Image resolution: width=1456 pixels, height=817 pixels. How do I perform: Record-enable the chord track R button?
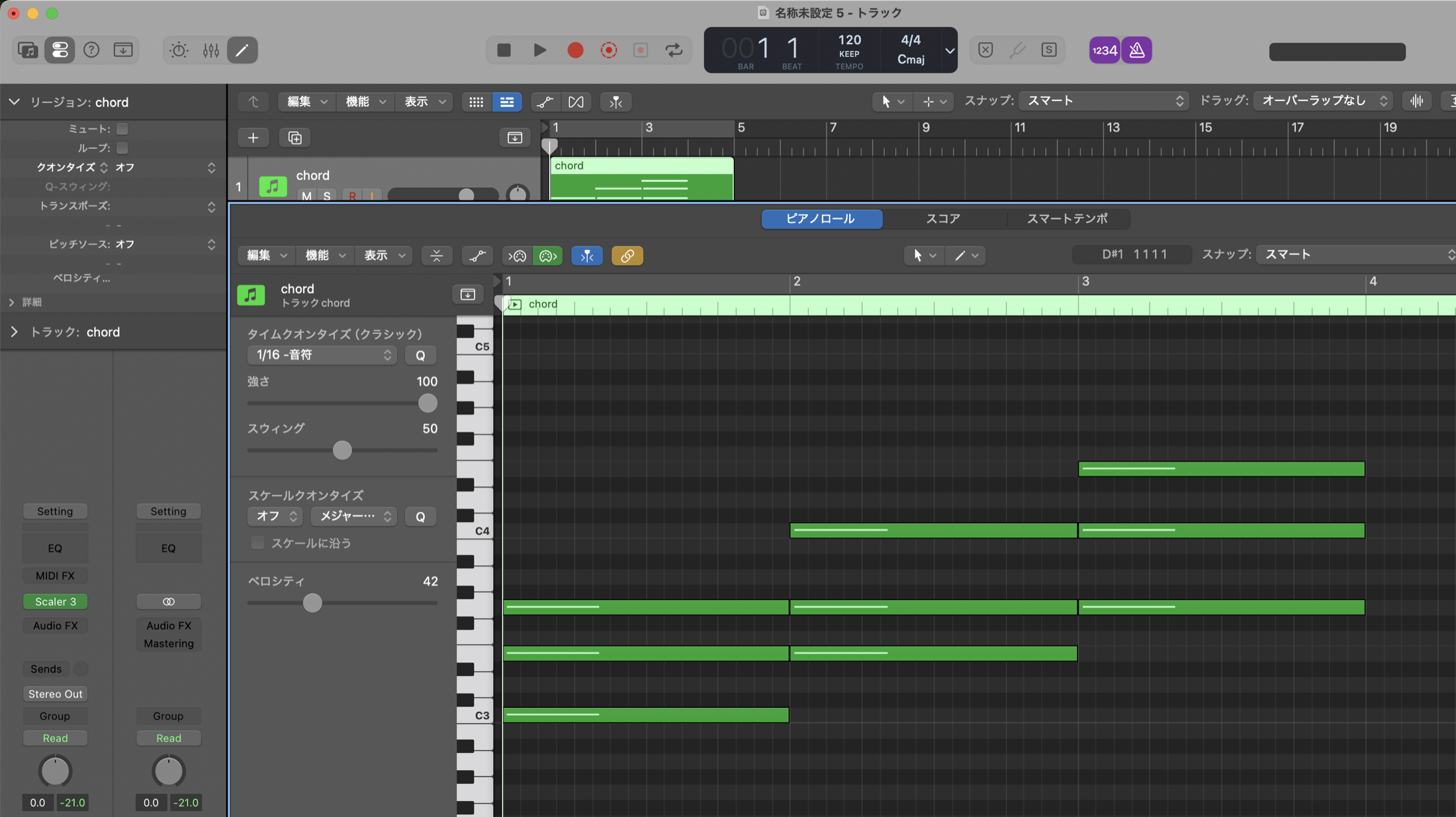353,196
